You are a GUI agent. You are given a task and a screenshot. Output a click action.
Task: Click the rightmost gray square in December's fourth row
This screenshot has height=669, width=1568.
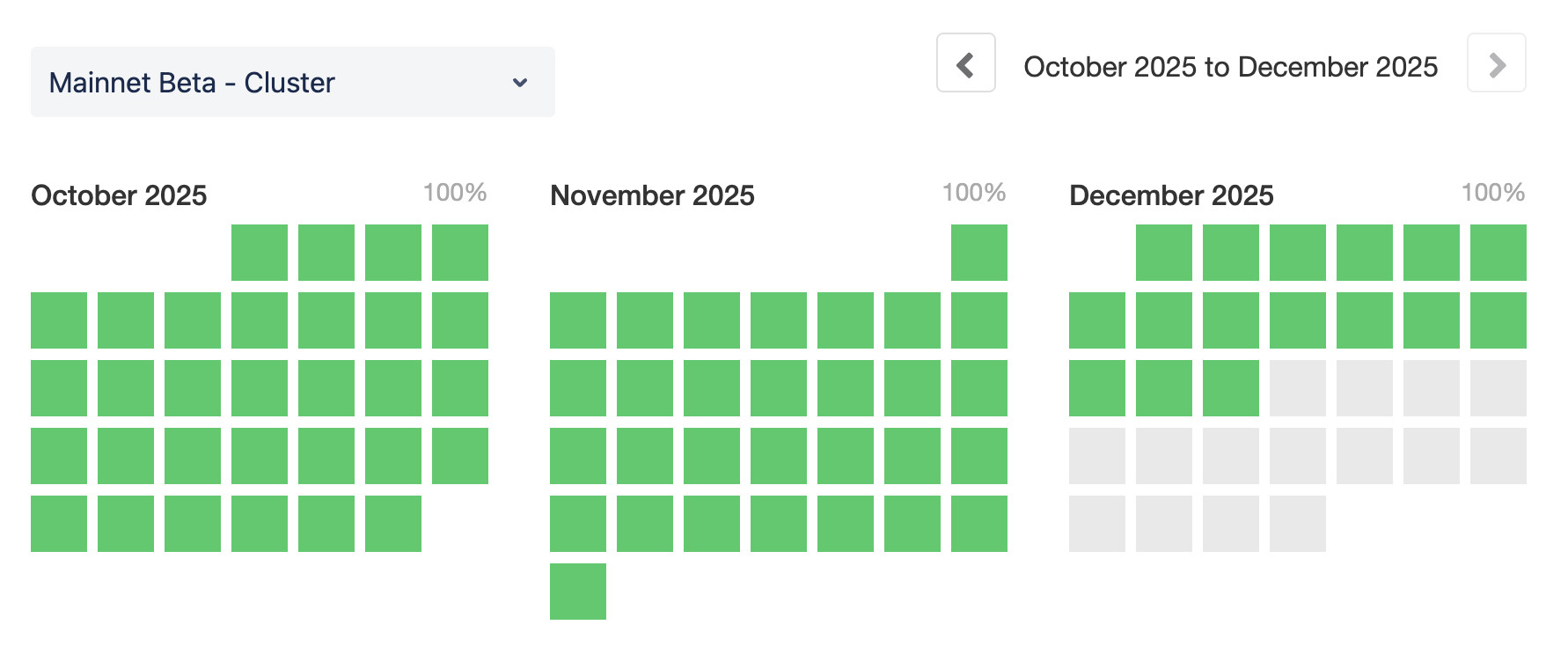tap(1498, 456)
